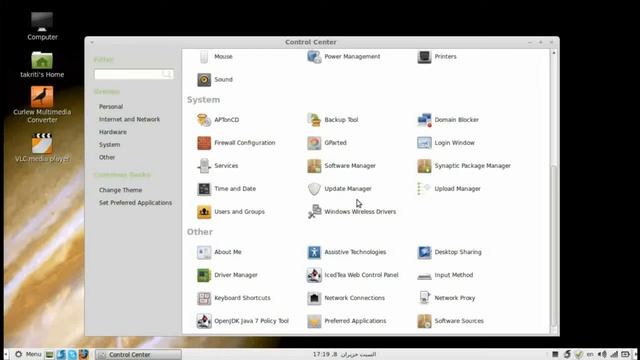Click the volume icon in the system tray
640x360 pixels.
pos(602,354)
